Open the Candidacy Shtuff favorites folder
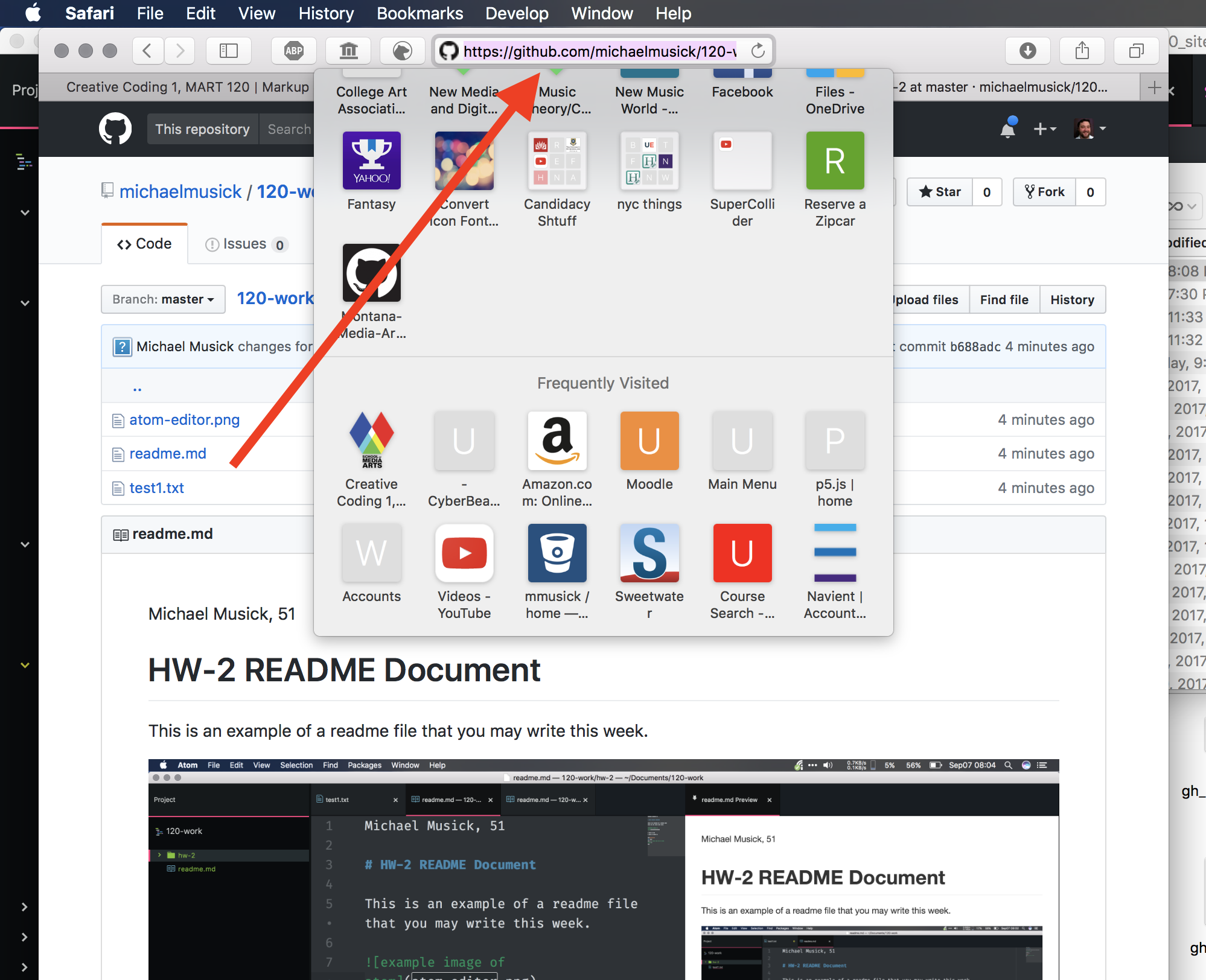 coord(557,180)
